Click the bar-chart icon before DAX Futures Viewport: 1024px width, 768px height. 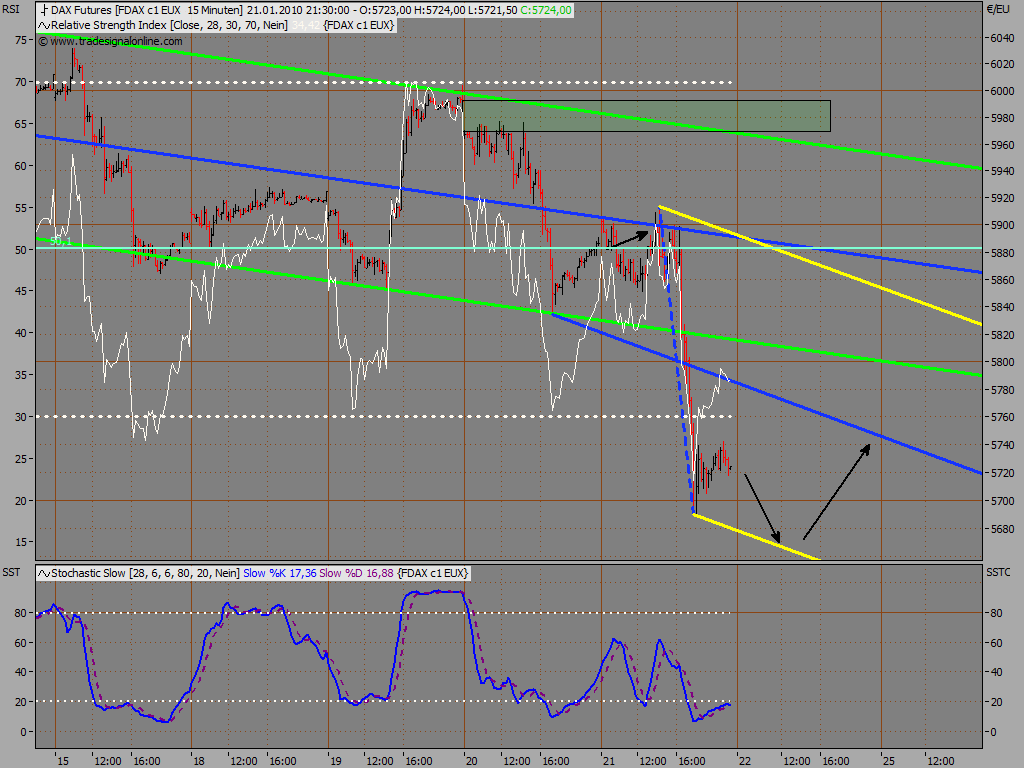coord(44,10)
